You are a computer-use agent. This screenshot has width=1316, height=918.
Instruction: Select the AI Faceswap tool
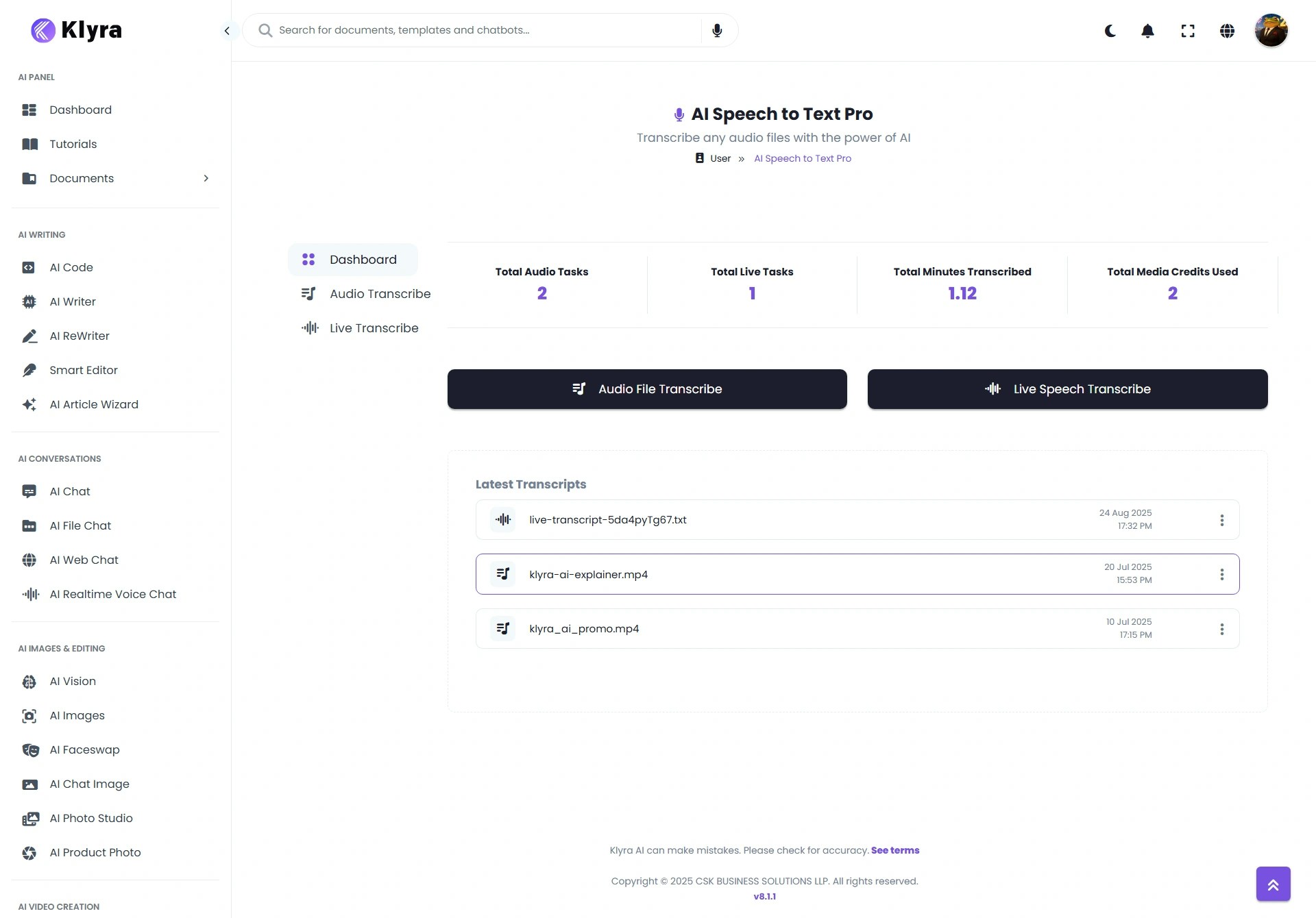(84, 749)
